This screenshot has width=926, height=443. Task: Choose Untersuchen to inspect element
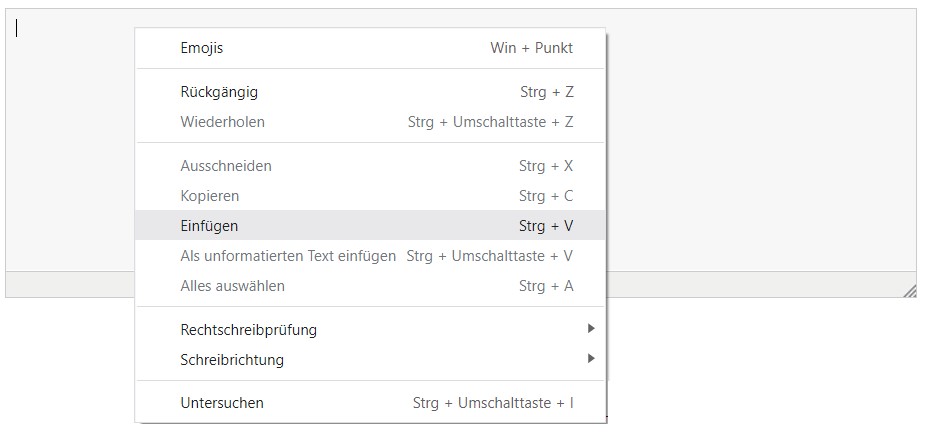(222, 404)
